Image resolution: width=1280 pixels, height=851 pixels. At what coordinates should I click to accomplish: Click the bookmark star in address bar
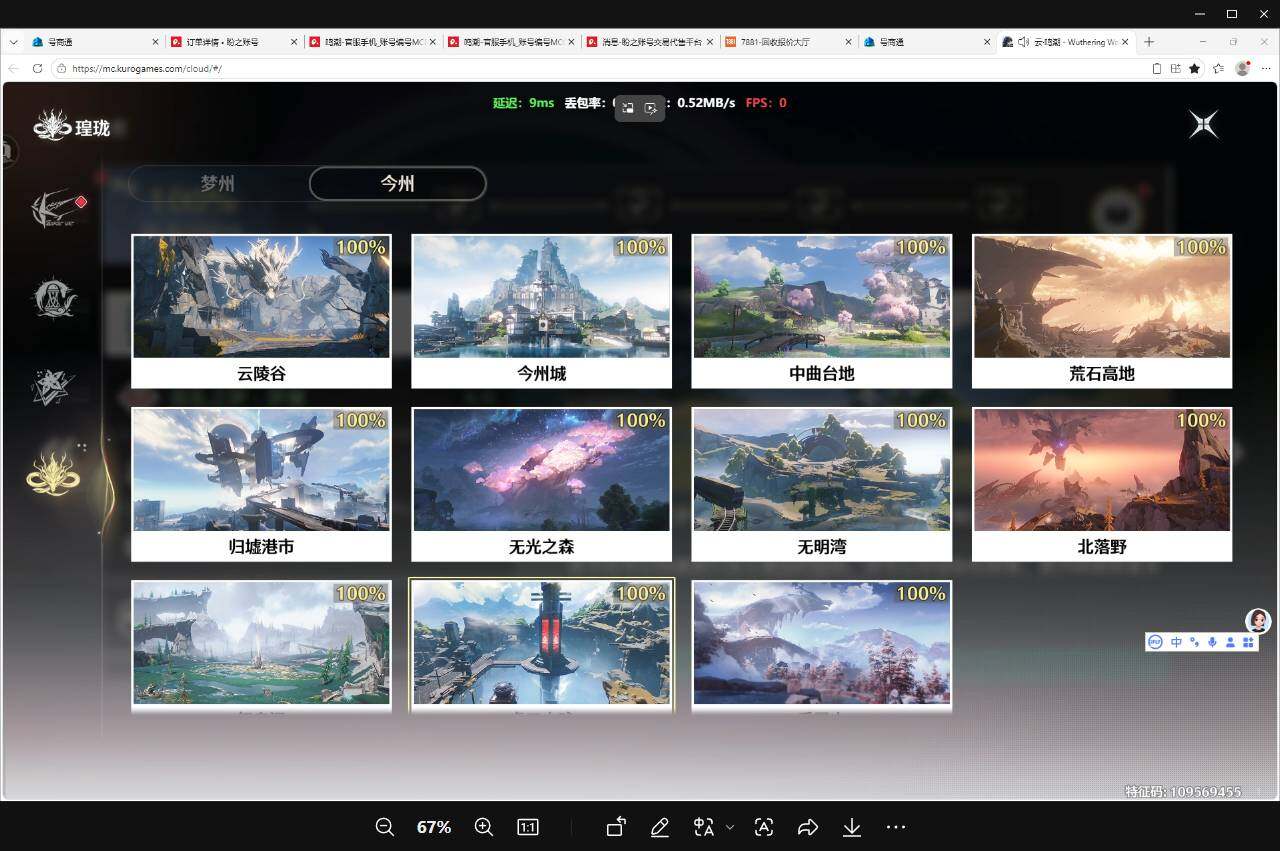(1195, 69)
